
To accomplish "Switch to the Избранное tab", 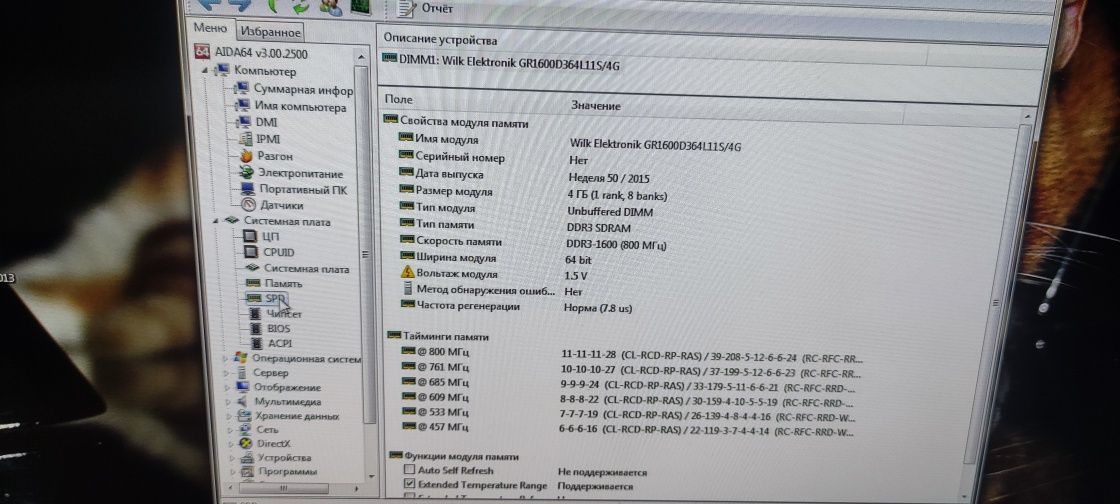I will 270,31.
